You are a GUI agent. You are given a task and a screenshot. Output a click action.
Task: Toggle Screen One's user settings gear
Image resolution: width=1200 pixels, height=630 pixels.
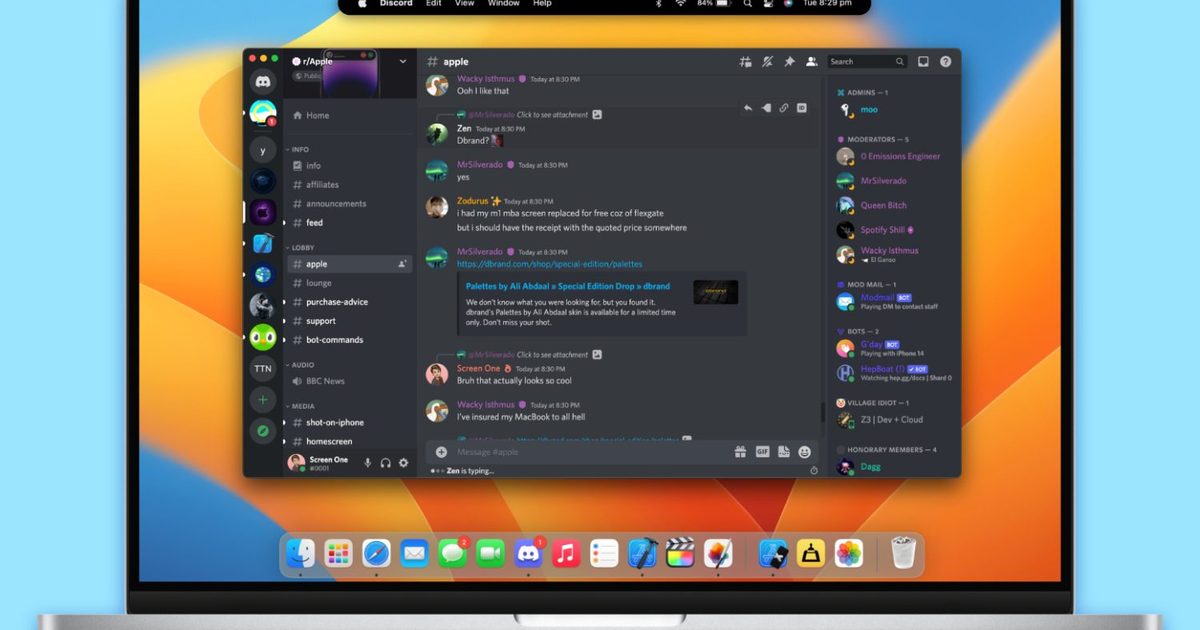pyautogui.click(x=404, y=462)
